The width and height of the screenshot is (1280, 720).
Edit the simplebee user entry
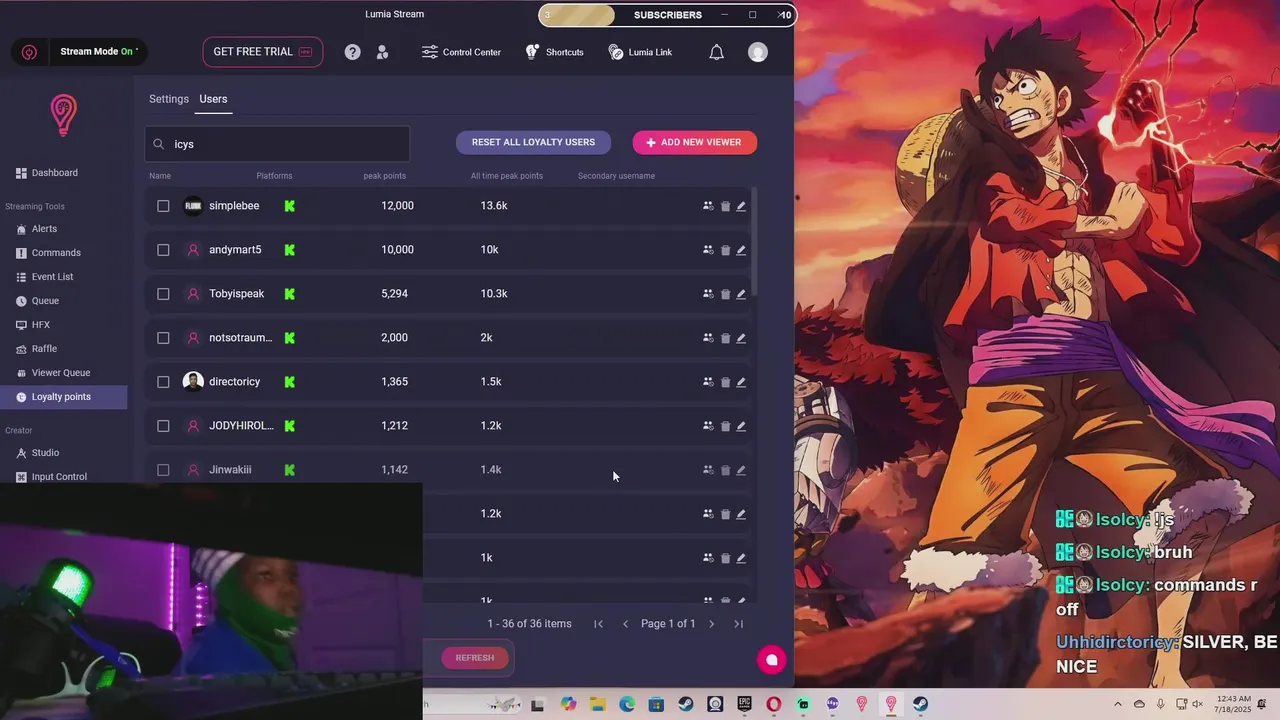click(741, 206)
